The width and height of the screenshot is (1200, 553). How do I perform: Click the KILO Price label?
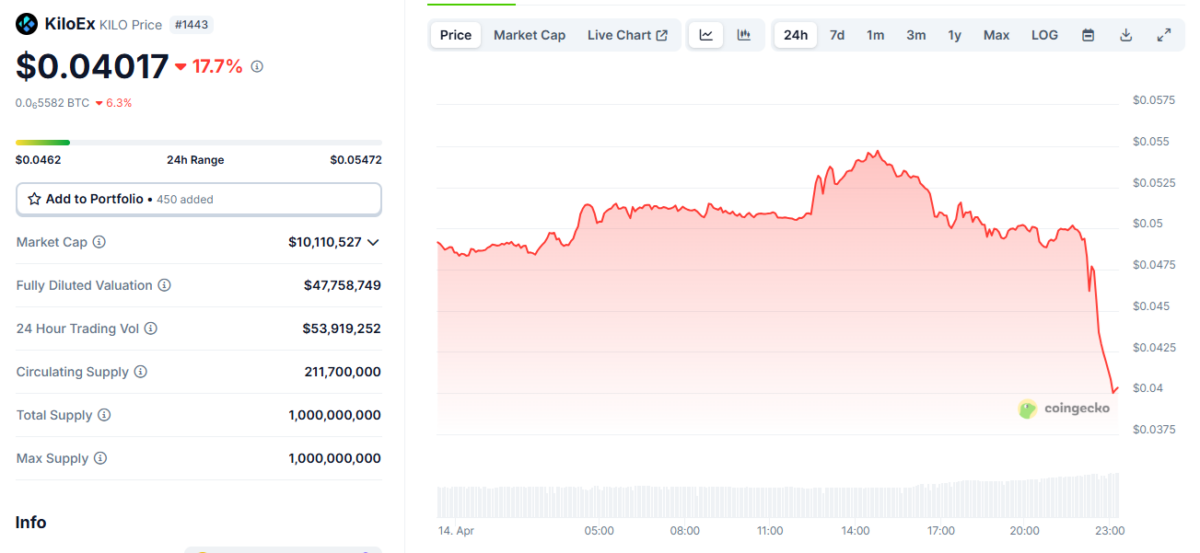[x=130, y=25]
